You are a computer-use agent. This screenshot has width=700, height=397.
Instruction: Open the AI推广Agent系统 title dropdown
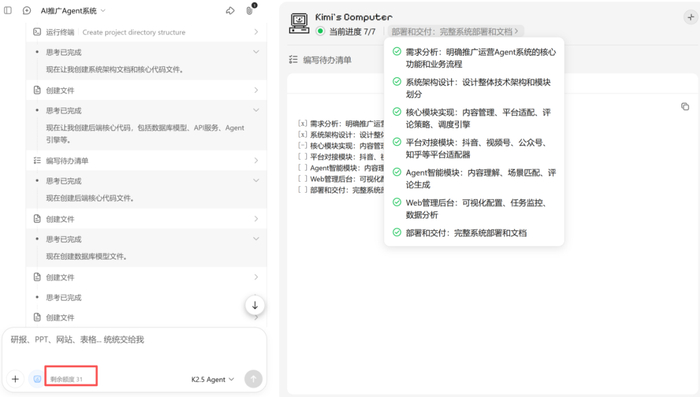(73, 11)
